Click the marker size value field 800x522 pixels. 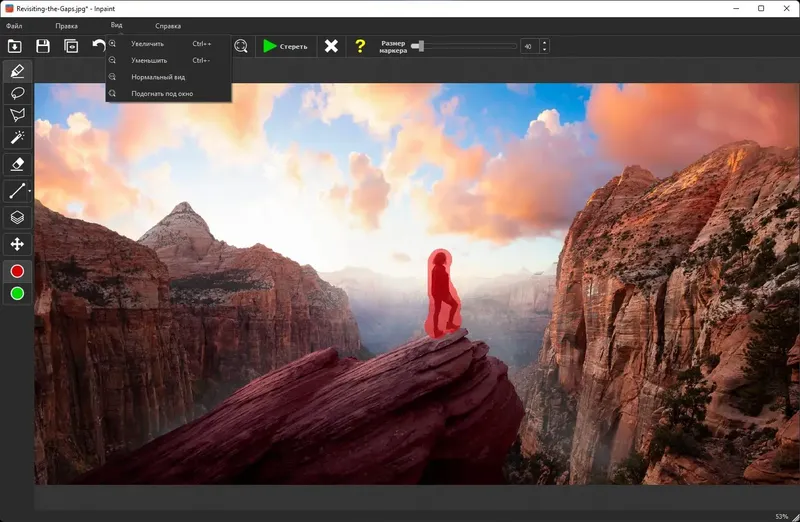click(528, 46)
